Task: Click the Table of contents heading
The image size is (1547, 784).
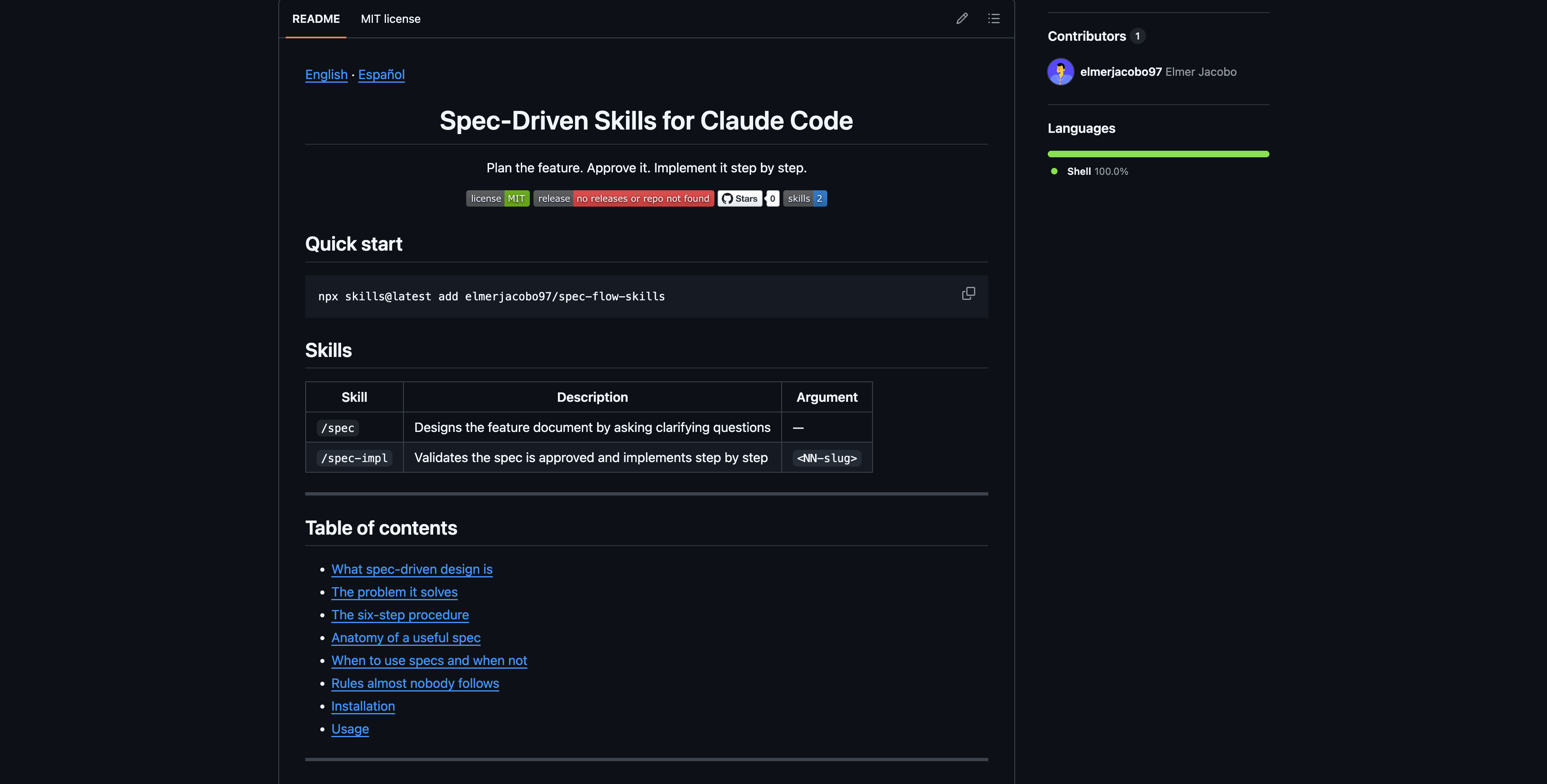Action: click(x=381, y=528)
